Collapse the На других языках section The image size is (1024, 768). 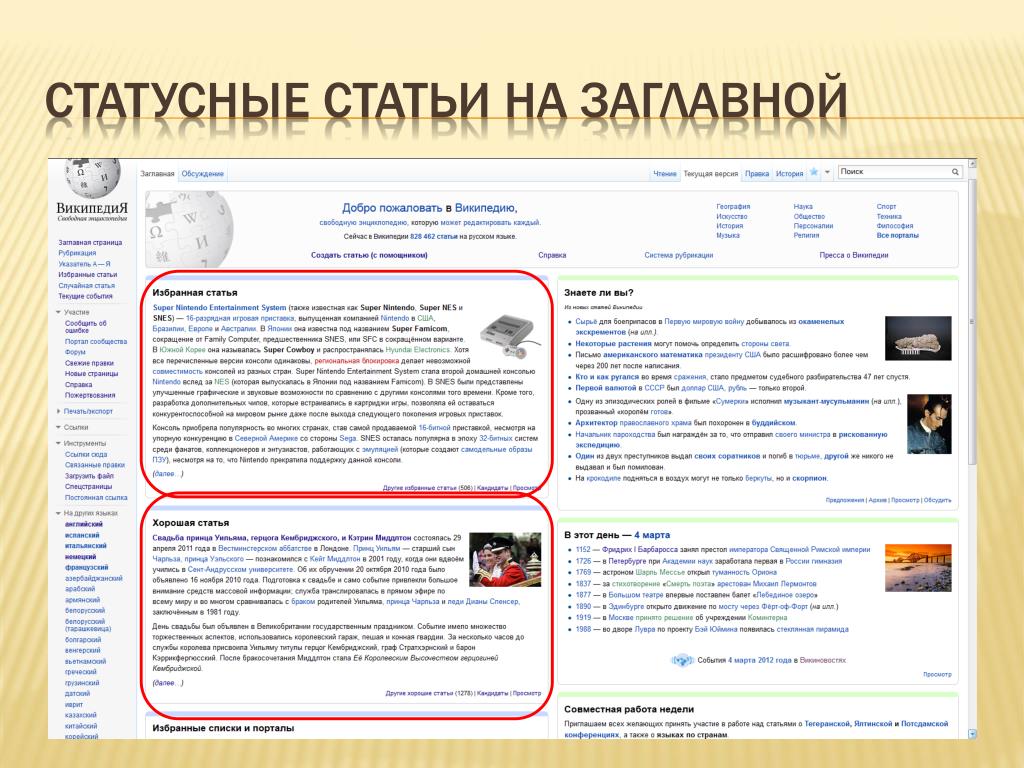(59, 513)
